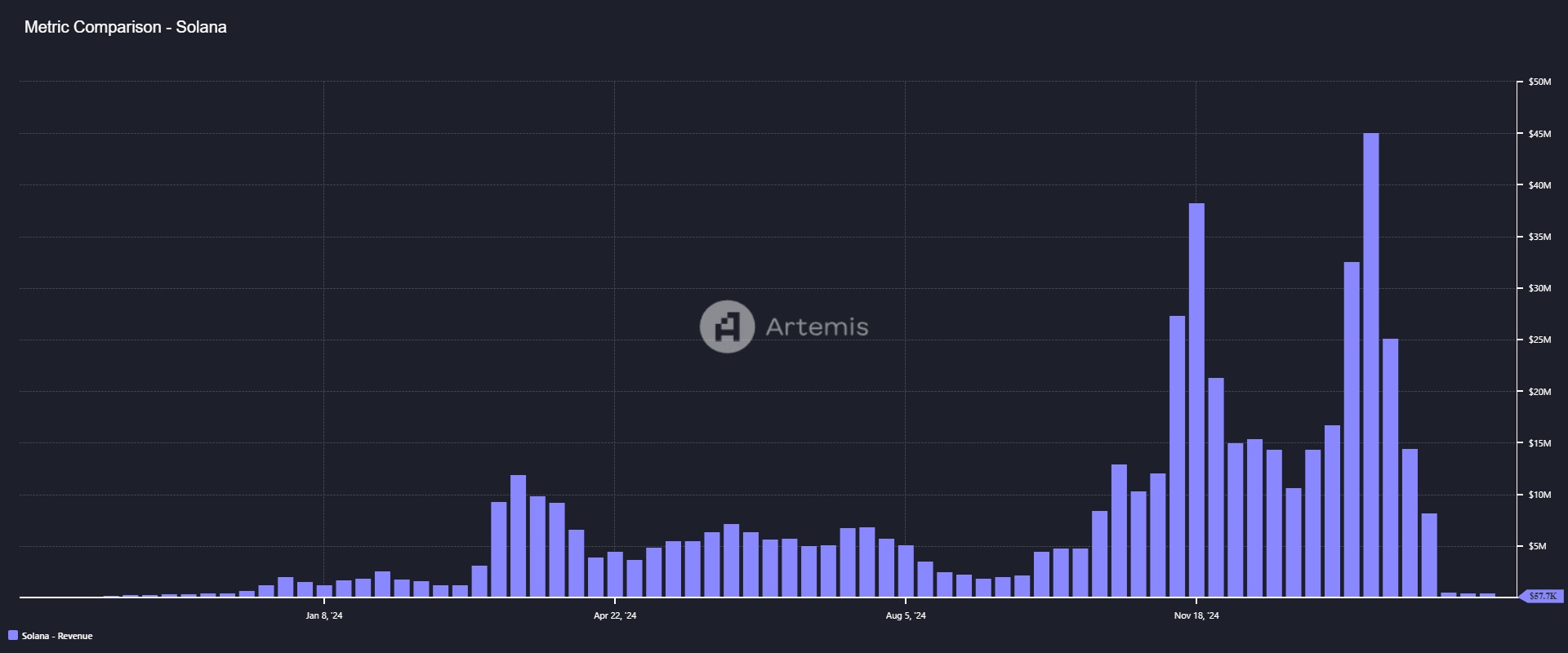
Task: Click the $40M y-axis label
Action: click(x=1539, y=185)
